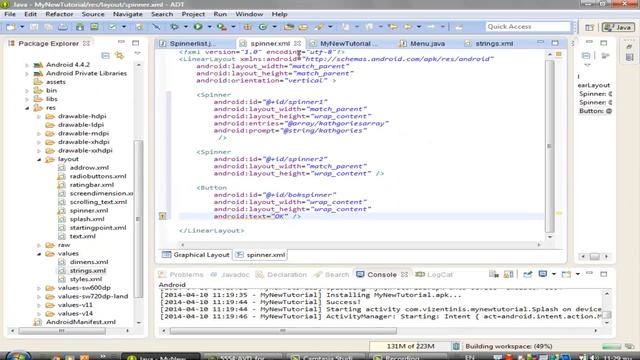
Task: Close the Console view
Action: pos(404,274)
